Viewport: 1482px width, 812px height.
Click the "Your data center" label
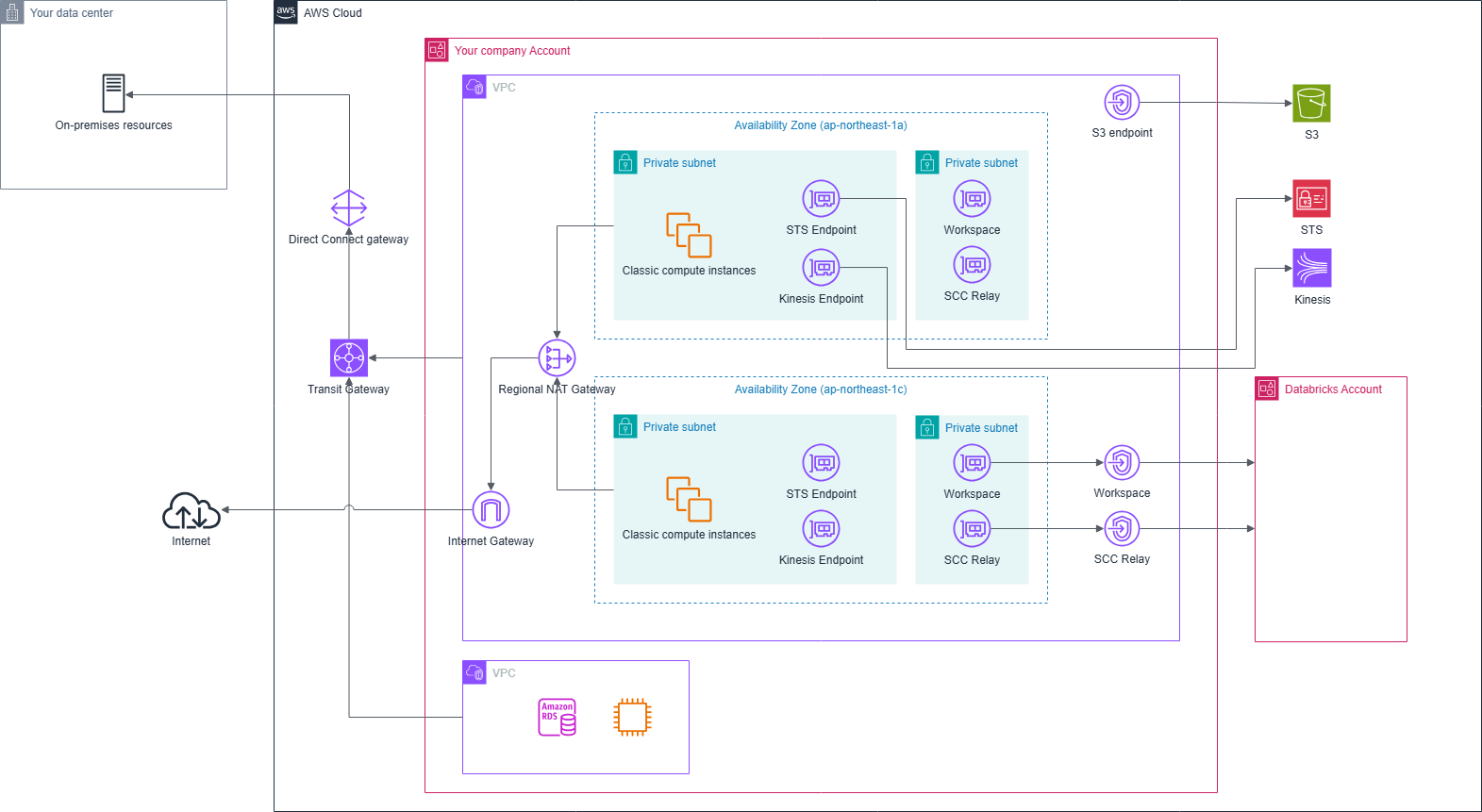[72, 13]
